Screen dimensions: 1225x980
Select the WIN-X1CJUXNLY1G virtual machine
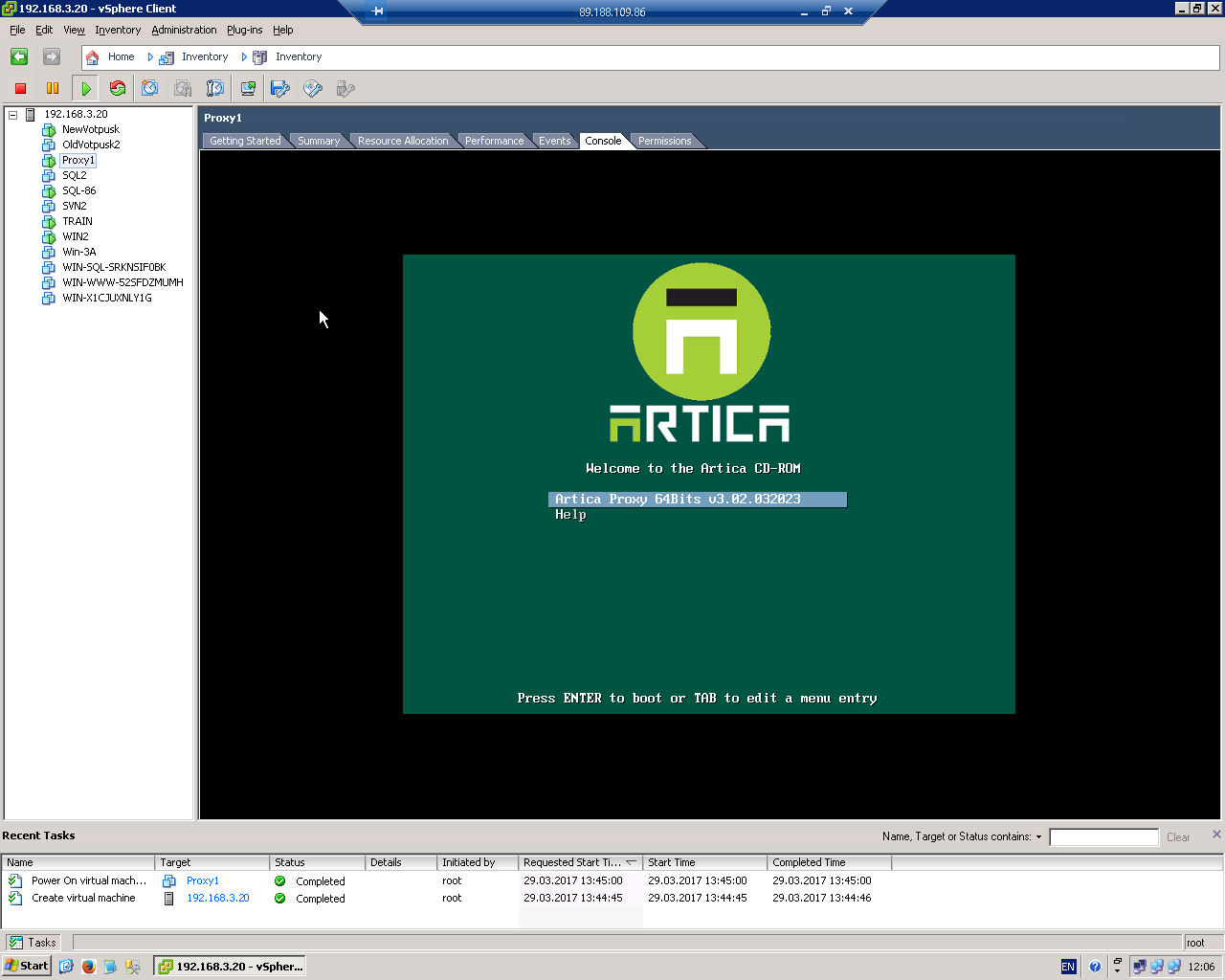(x=107, y=298)
